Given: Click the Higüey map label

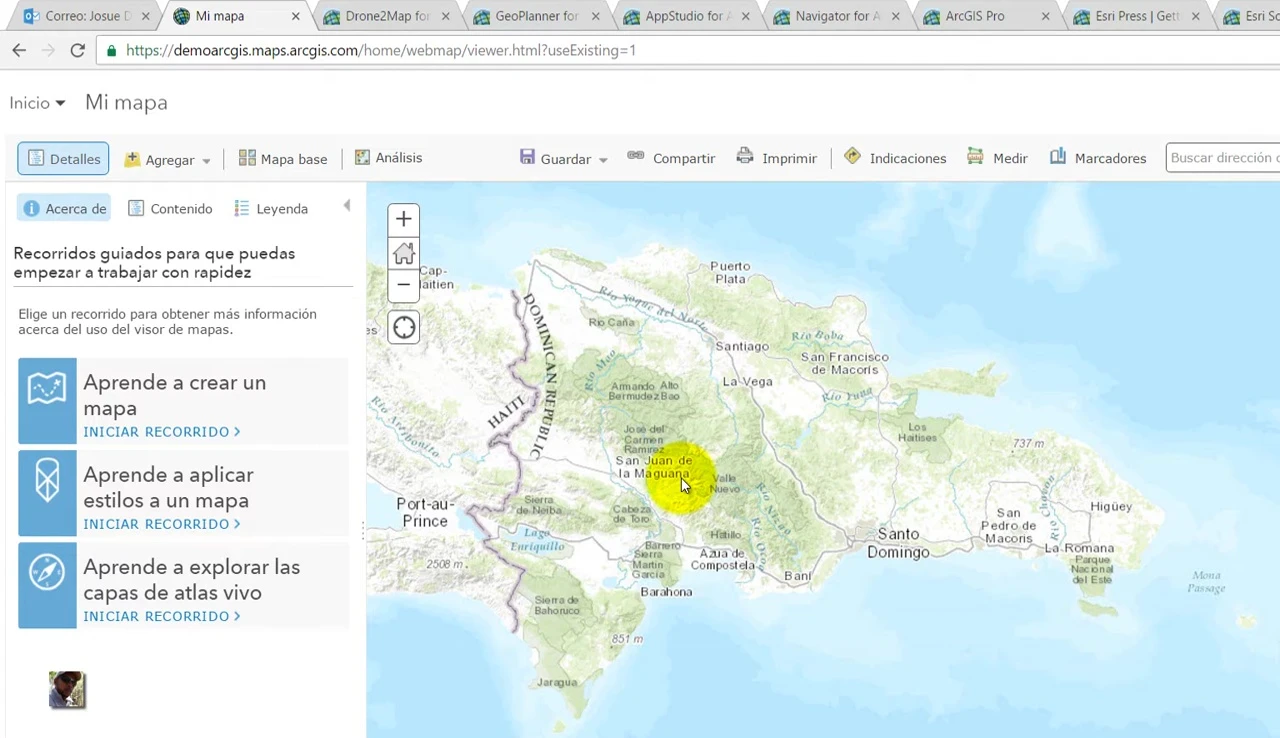Looking at the screenshot, I should tap(1111, 506).
